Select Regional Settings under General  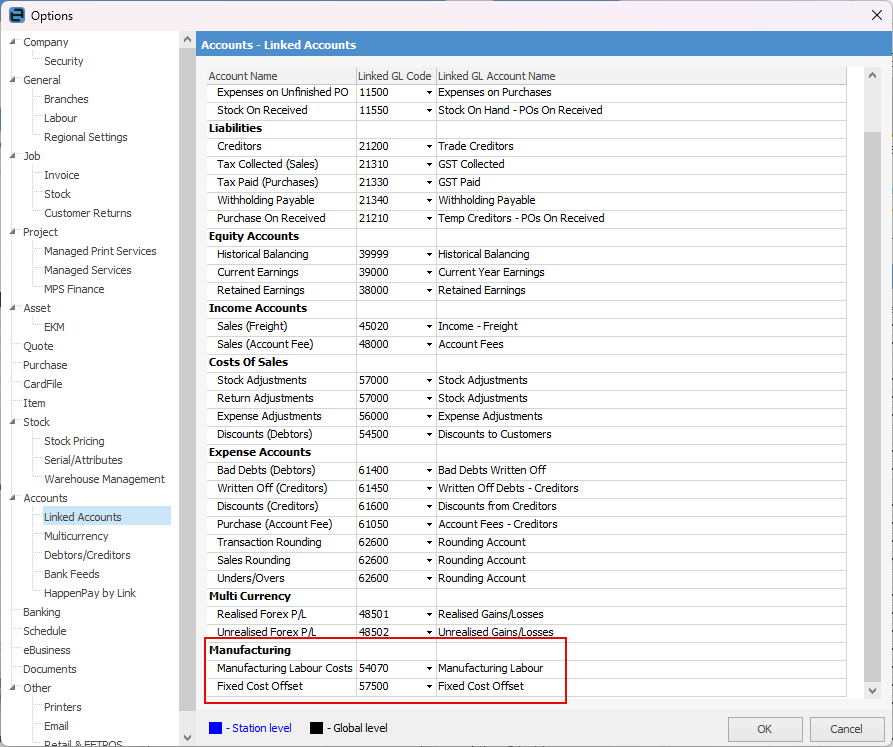[85, 137]
